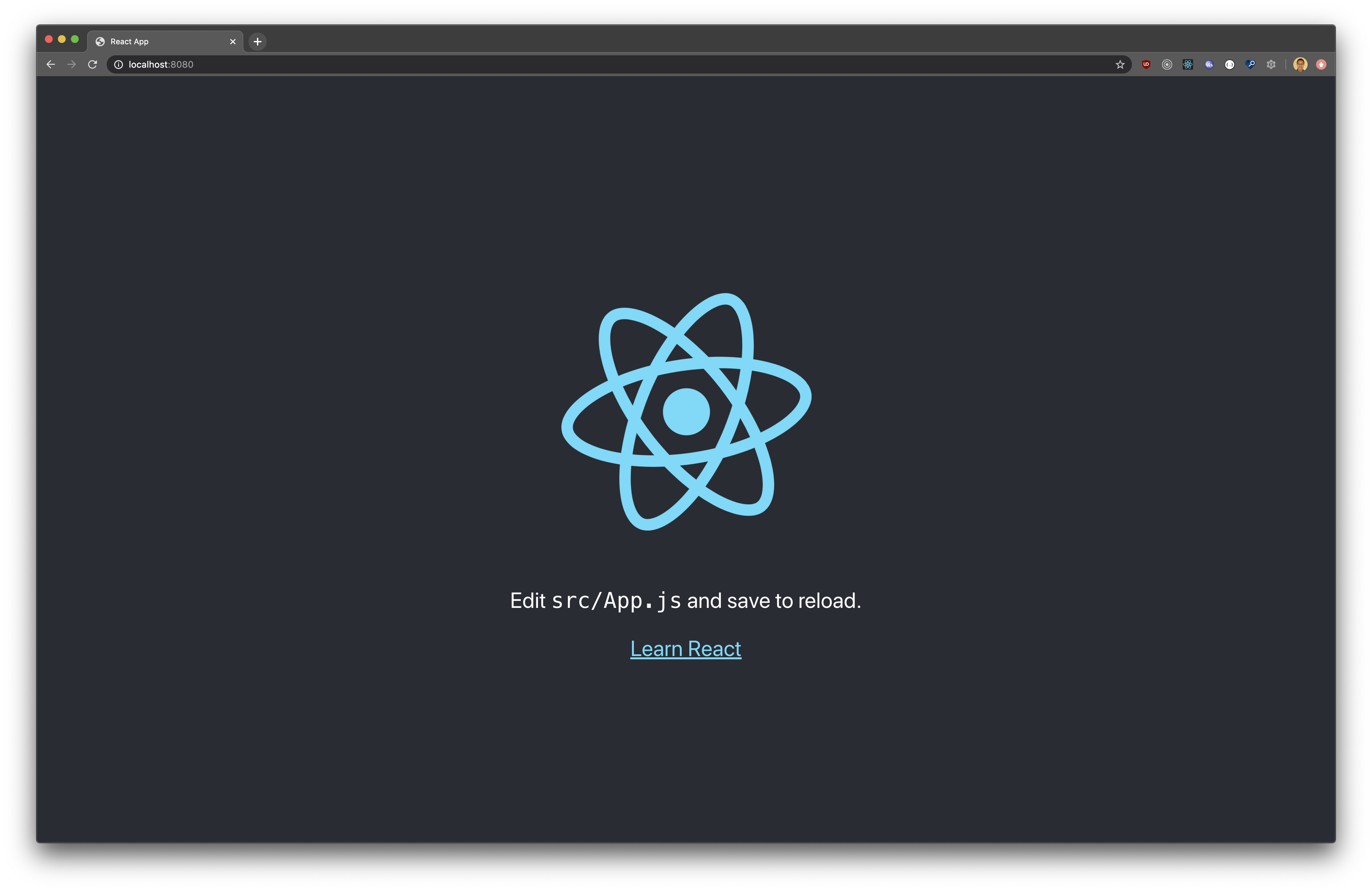Select the React App tab
This screenshot has height=891, width=1372.
166,42
